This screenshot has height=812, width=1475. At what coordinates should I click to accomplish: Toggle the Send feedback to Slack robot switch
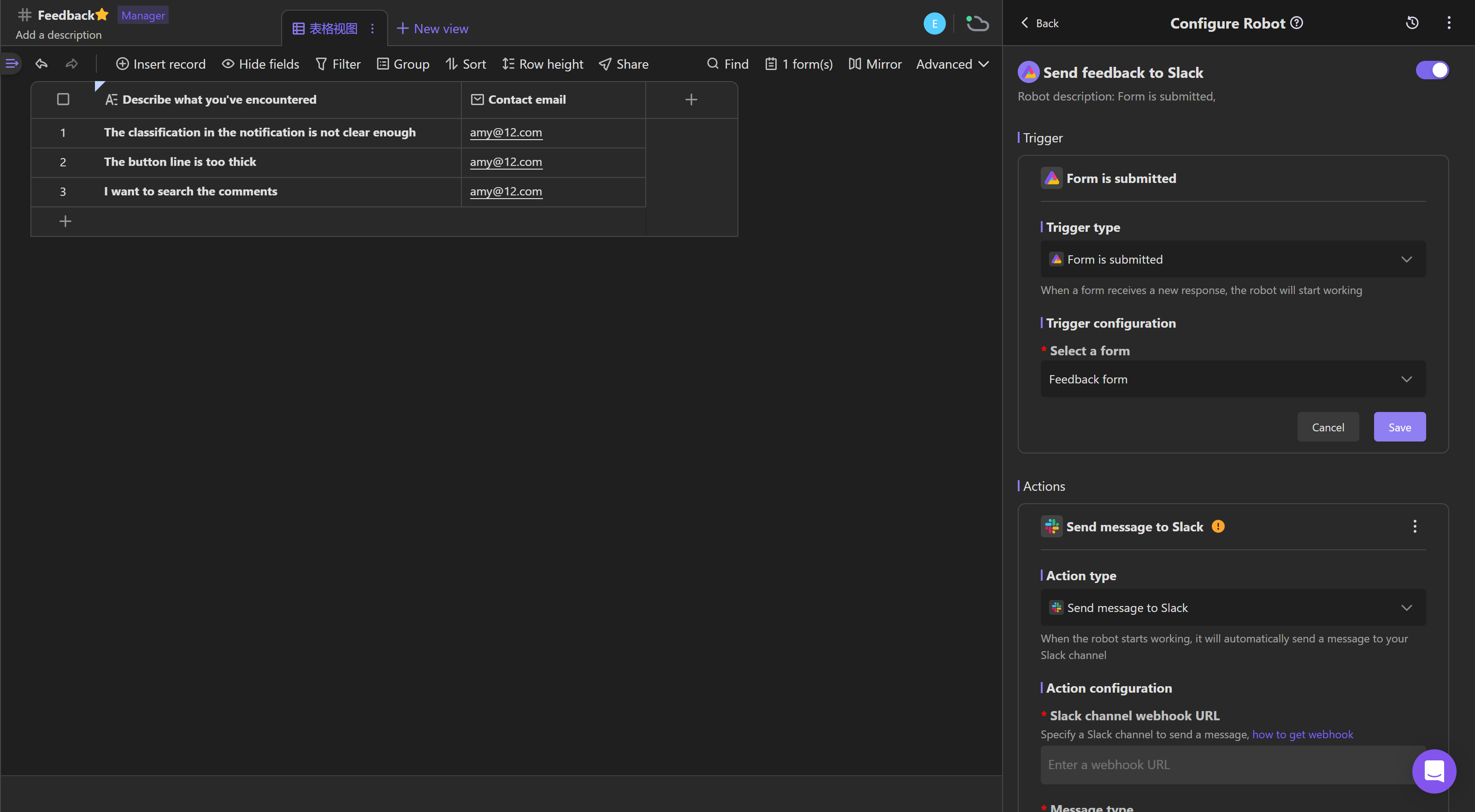click(x=1433, y=71)
